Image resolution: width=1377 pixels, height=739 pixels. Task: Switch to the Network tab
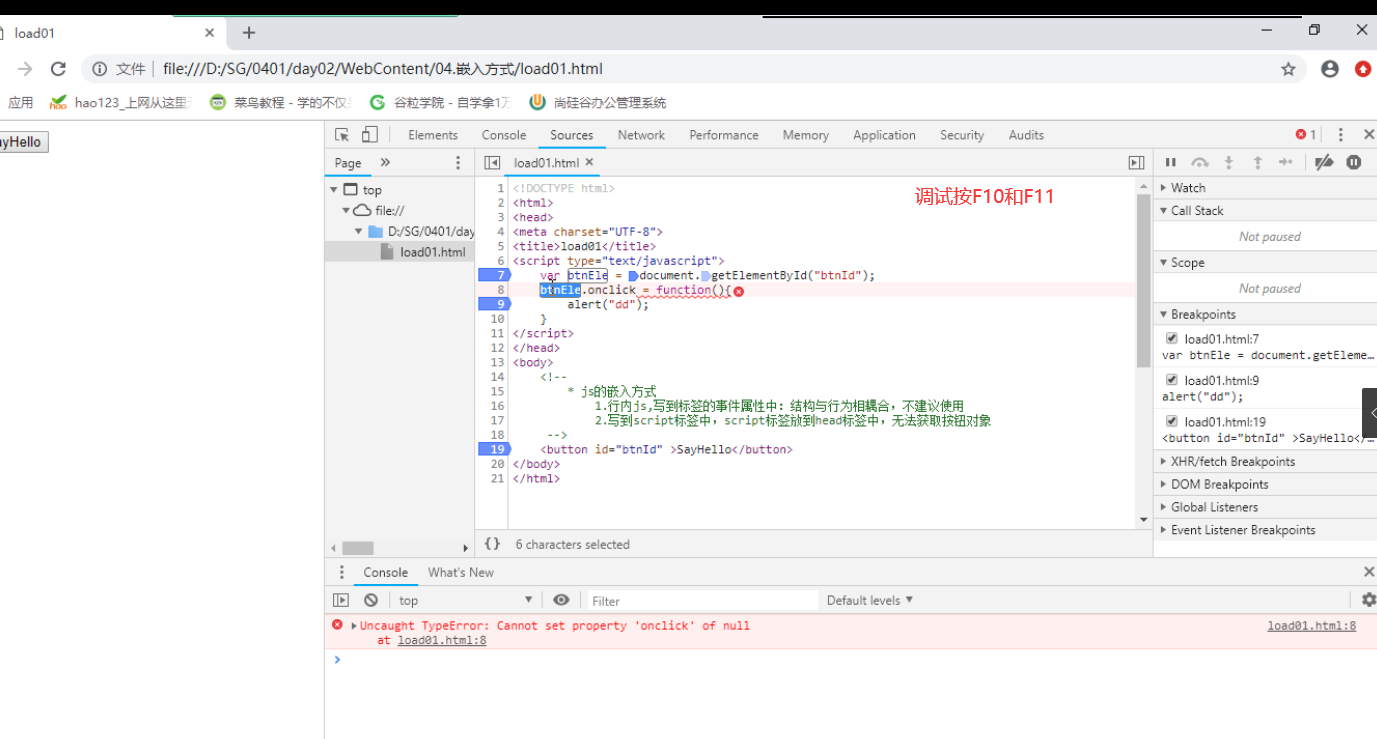[x=641, y=135]
